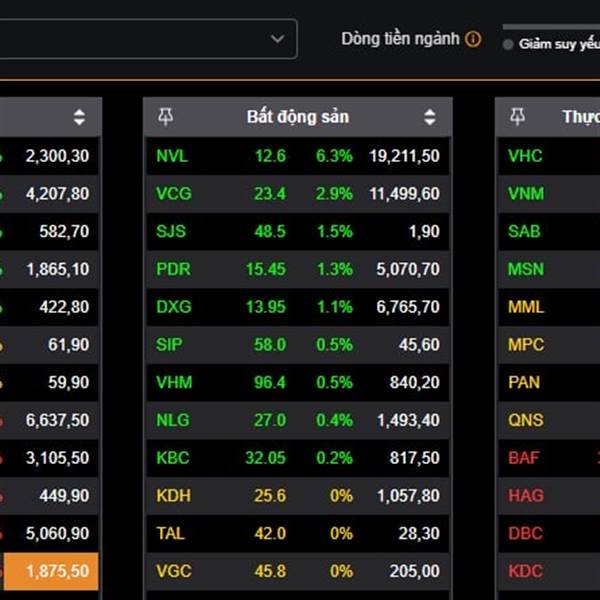Pin the Bất động sản panel

point(166,117)
